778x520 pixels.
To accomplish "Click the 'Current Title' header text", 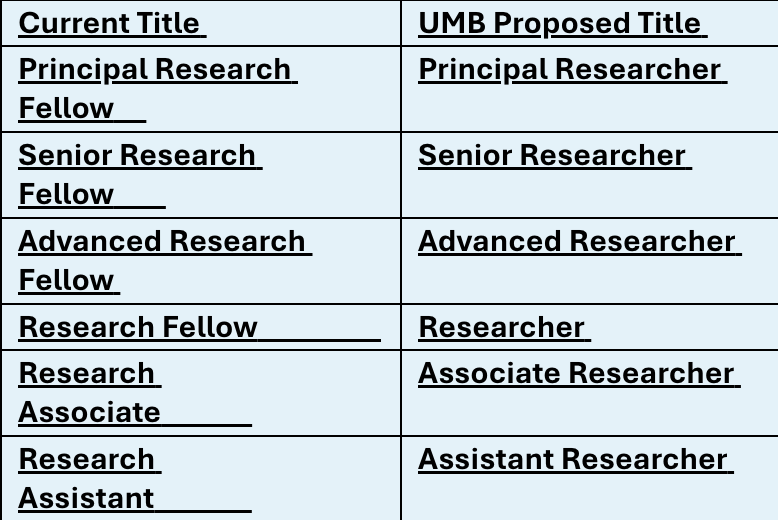I will coord(109,23).
